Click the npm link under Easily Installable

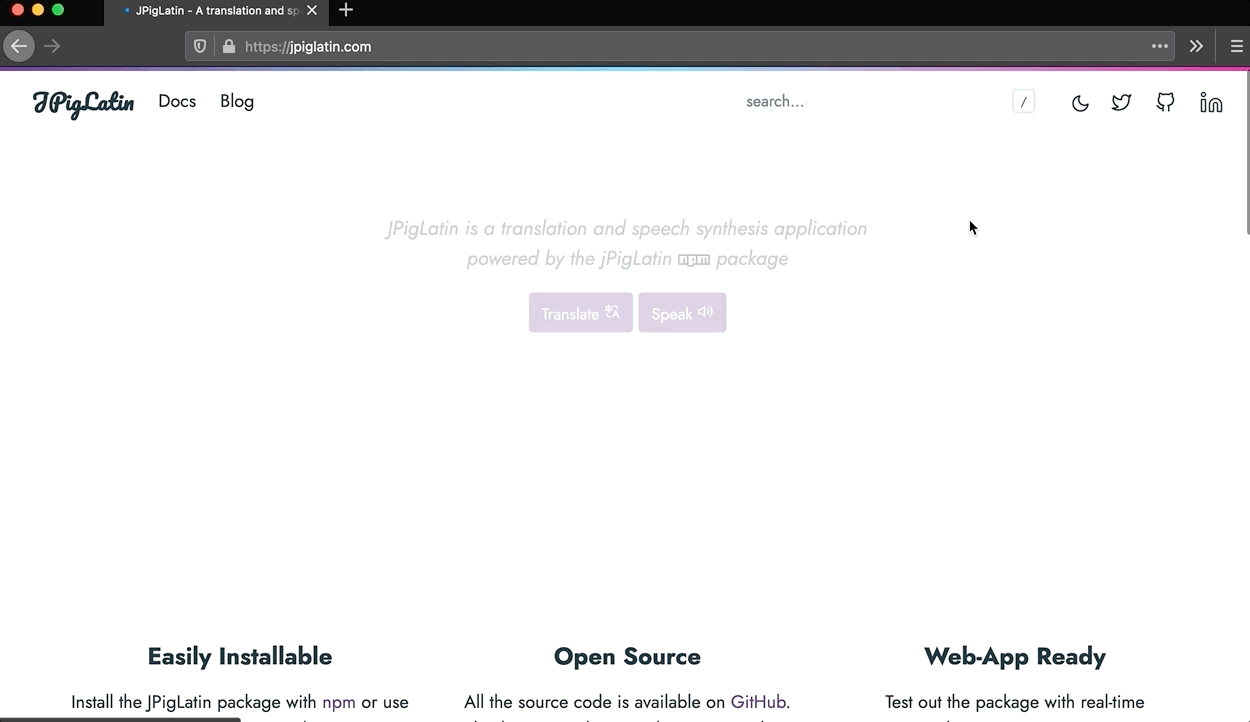coord(339,702)
